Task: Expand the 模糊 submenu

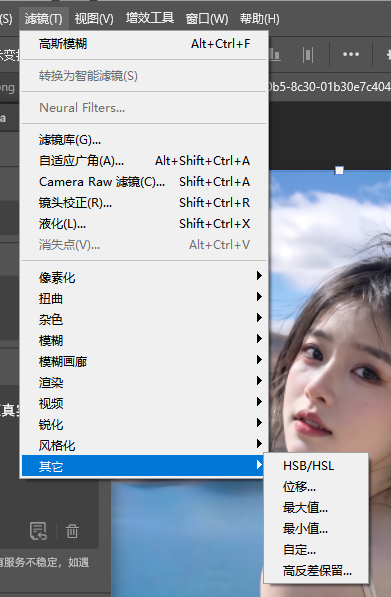Action: tap(145, 340)
